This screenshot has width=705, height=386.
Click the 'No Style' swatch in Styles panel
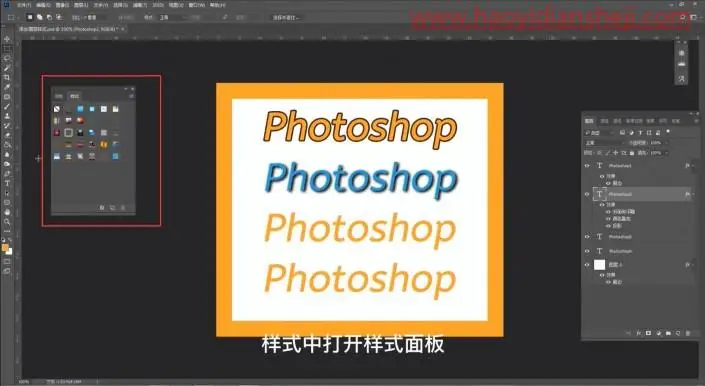[x=57, y=109]
